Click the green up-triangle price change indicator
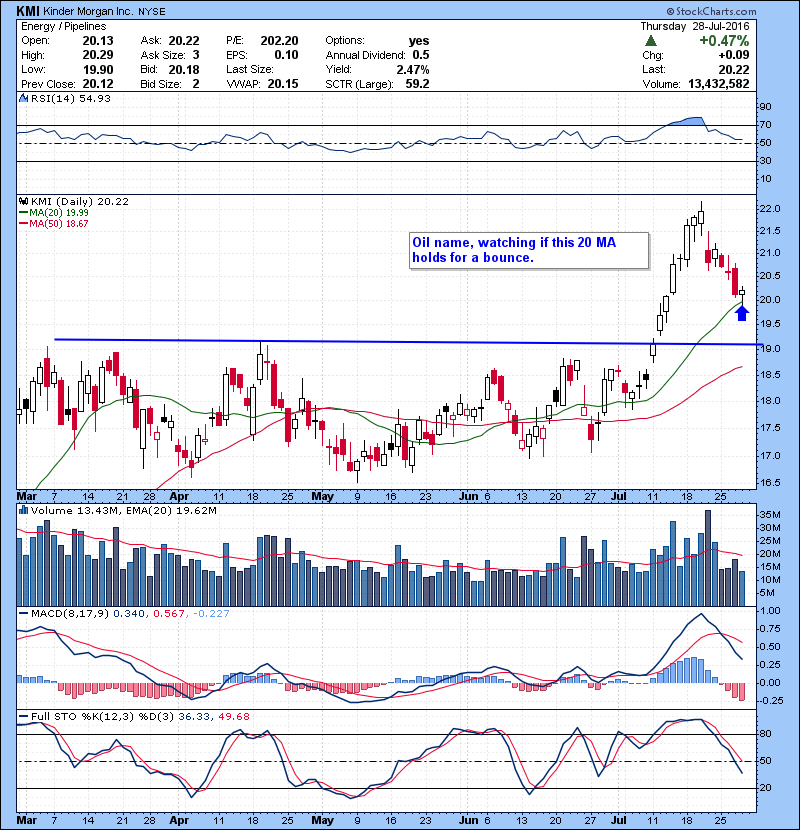The height and width of the screenshot is (830, 800). coord(651,41)
